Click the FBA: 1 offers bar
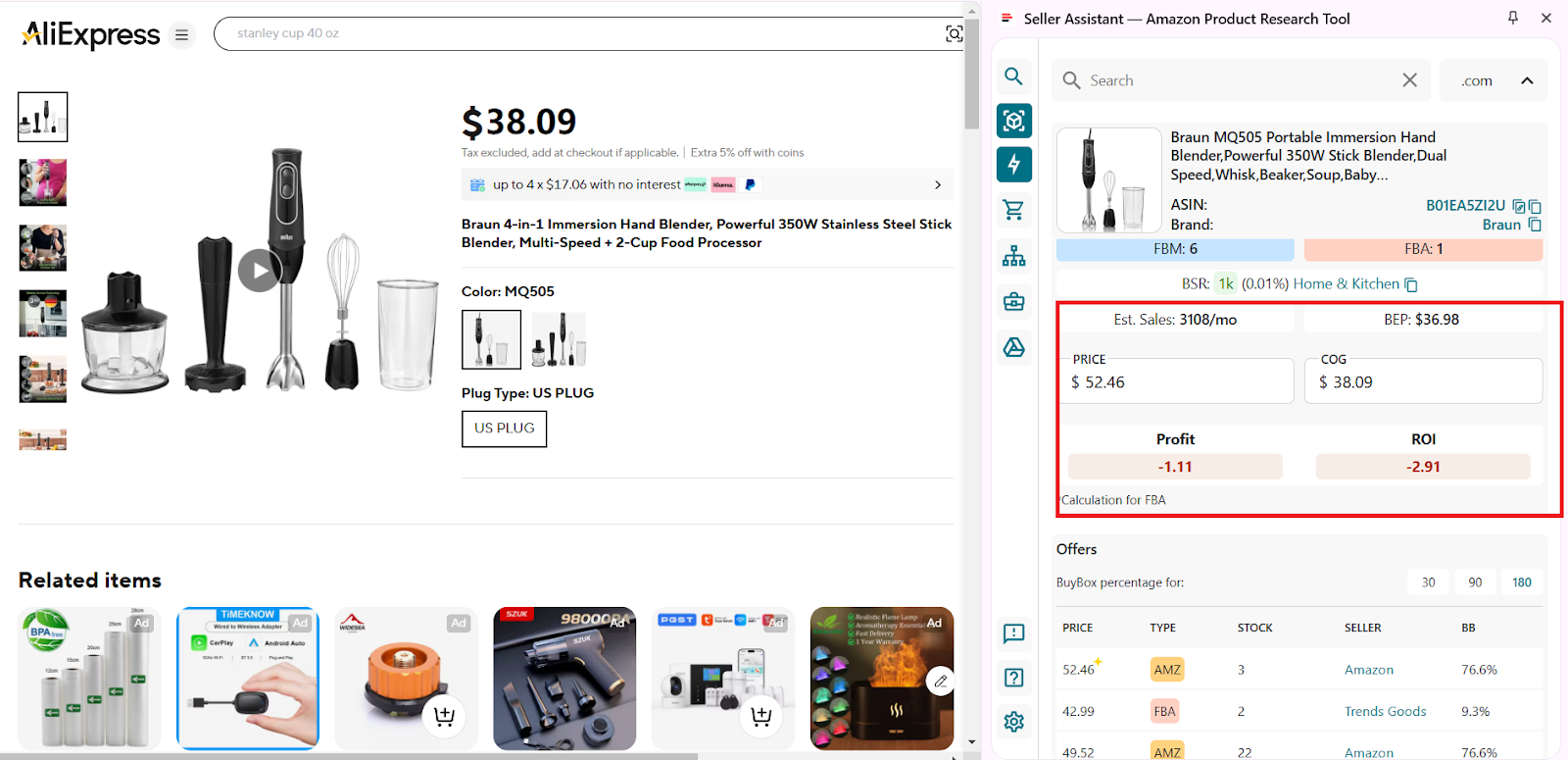1568x760 pixels. click(1423, 249)
